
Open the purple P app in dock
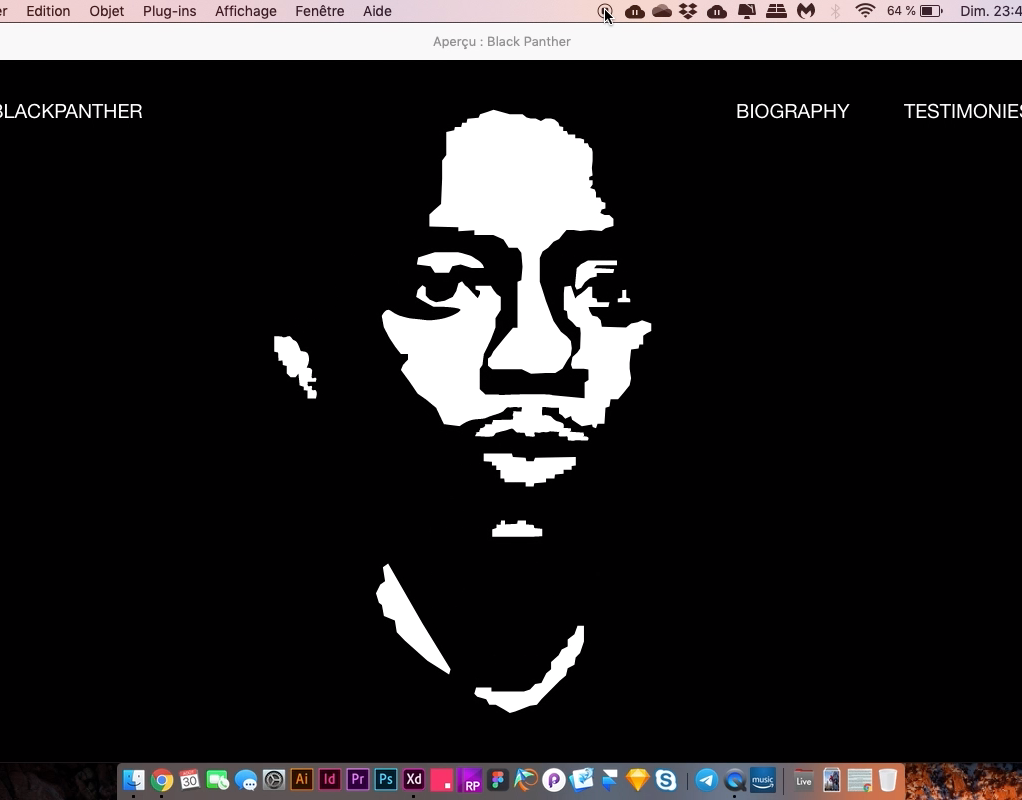coord(554,780)
